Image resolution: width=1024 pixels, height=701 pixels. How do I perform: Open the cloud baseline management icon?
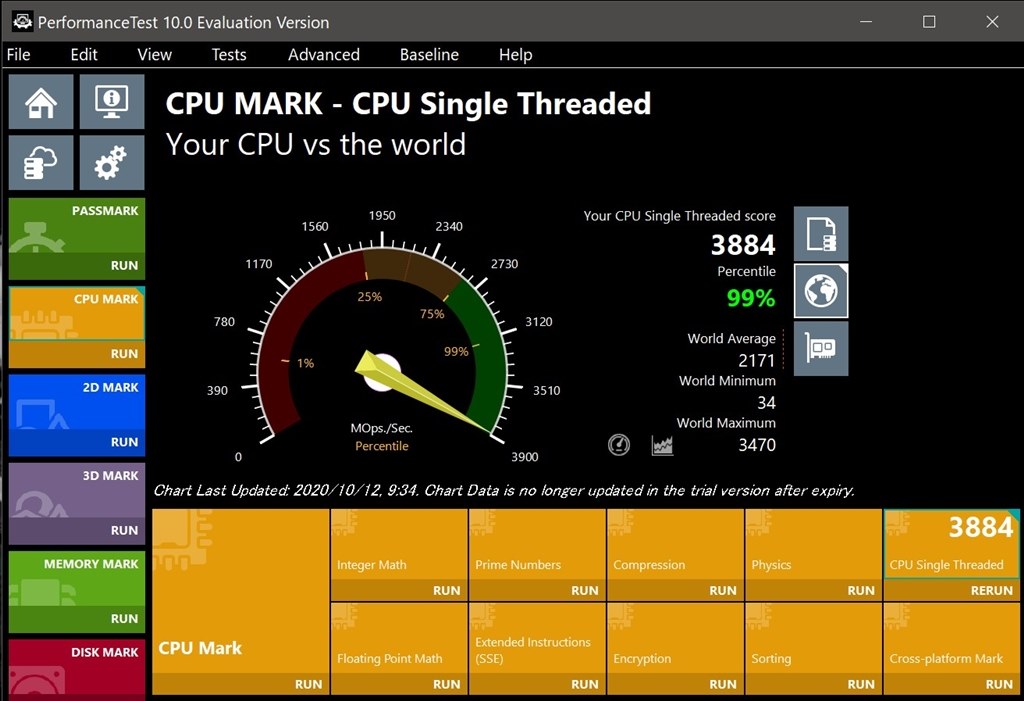click(41, 162)
